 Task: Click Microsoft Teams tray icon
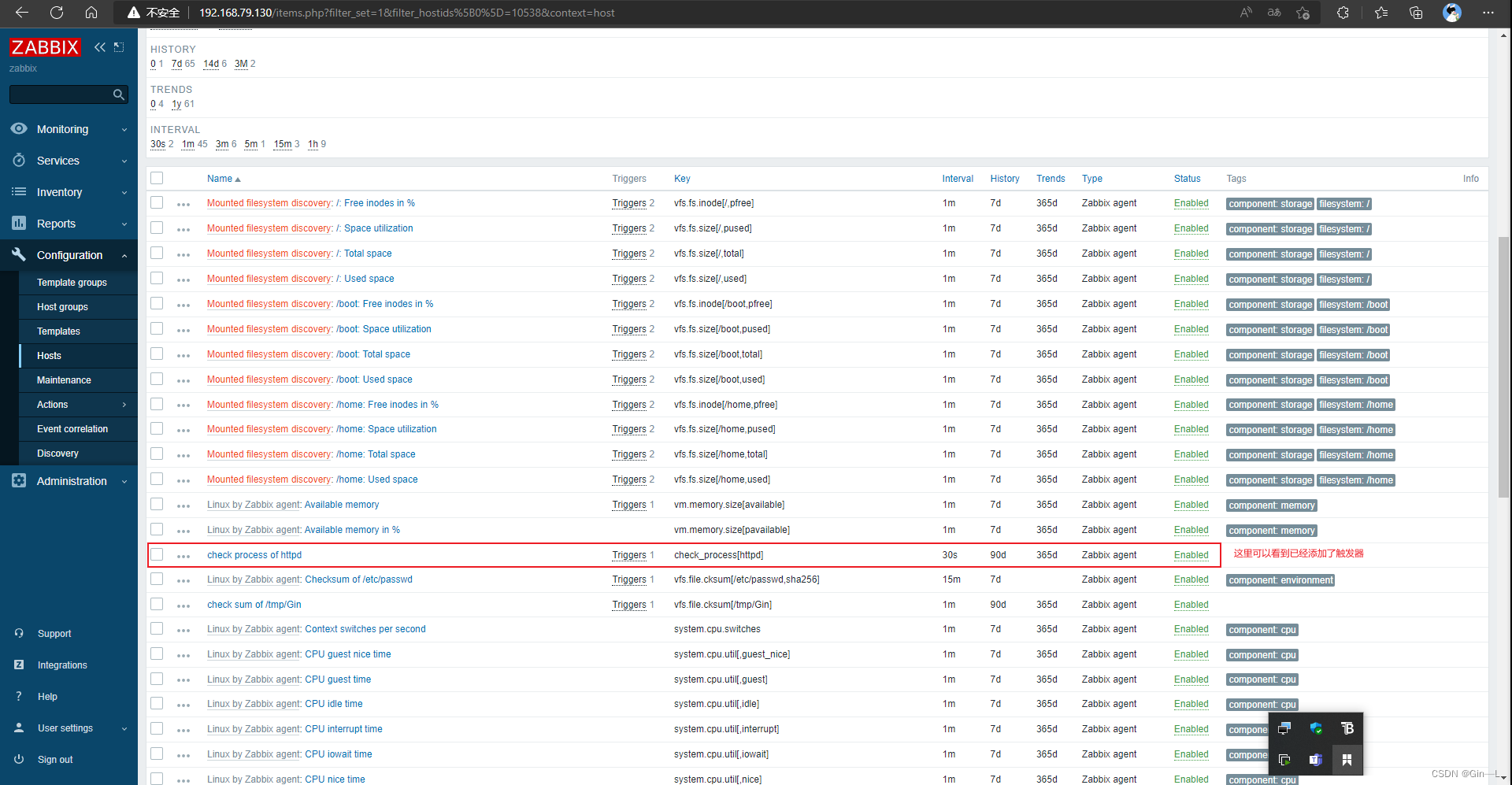pos(1315,760)
